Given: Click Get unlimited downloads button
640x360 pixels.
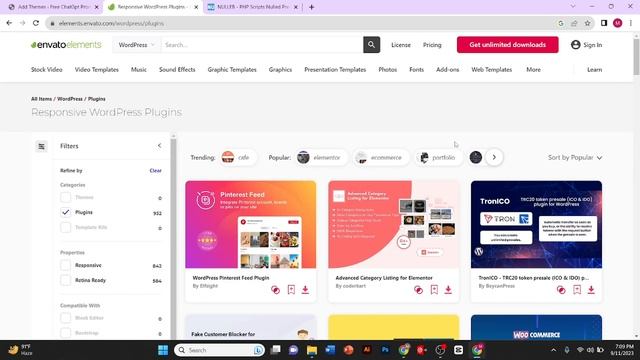Looking at the screenshot, I should pyautogui.click(x=507, y=45).
